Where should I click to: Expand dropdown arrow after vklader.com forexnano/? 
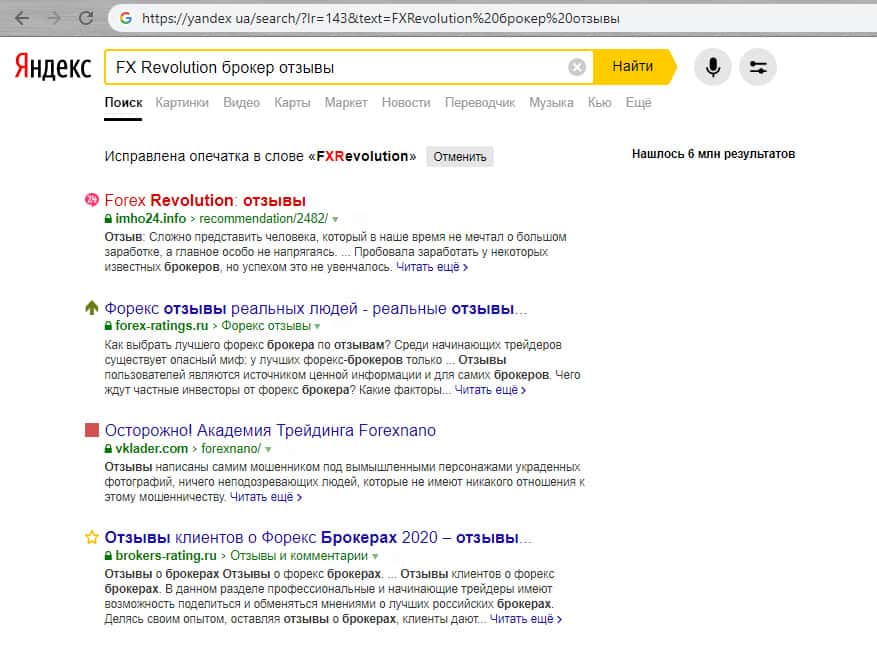[268, 449]
